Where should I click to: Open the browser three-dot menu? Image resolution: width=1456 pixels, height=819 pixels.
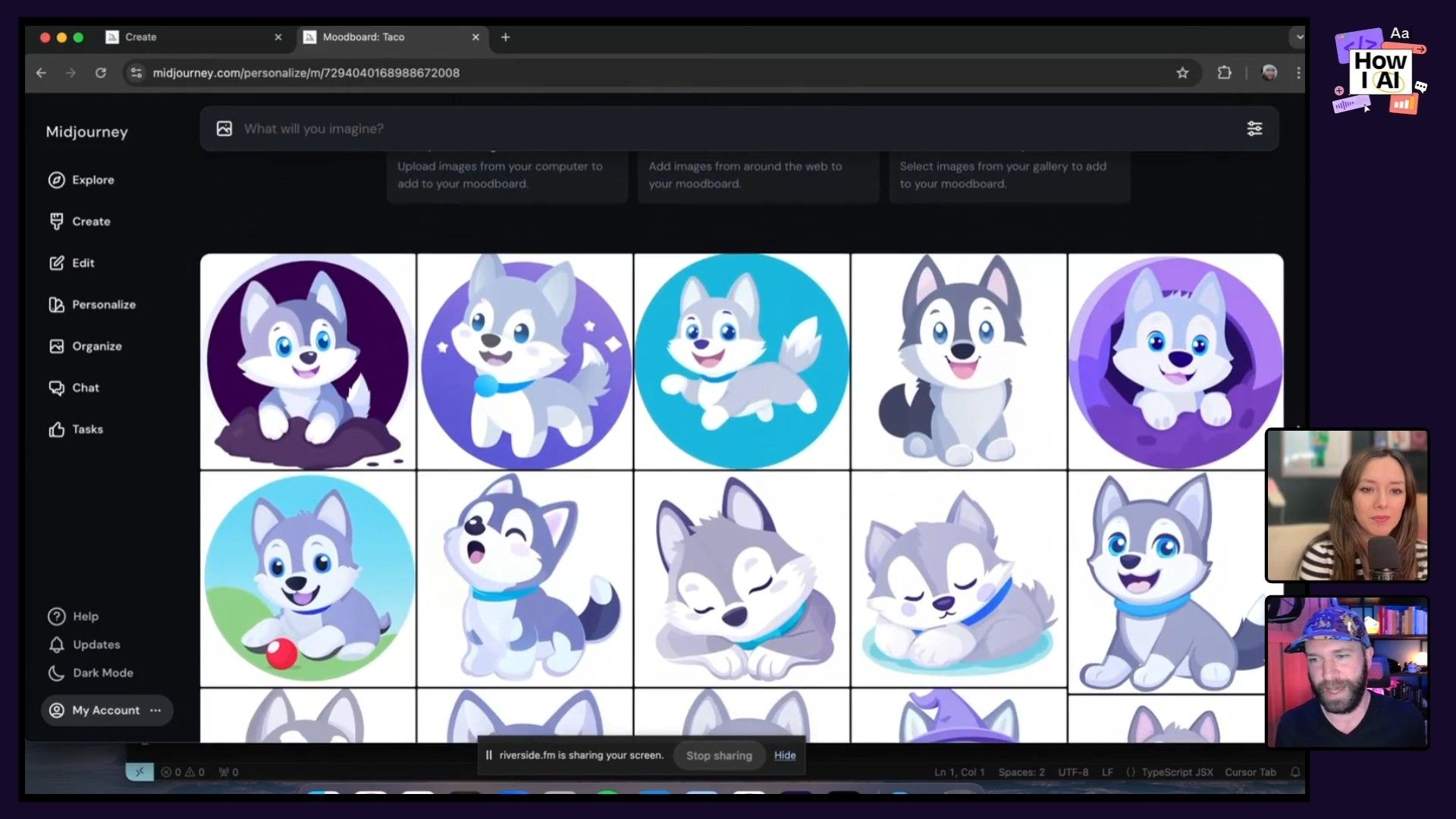[1298, 73]
